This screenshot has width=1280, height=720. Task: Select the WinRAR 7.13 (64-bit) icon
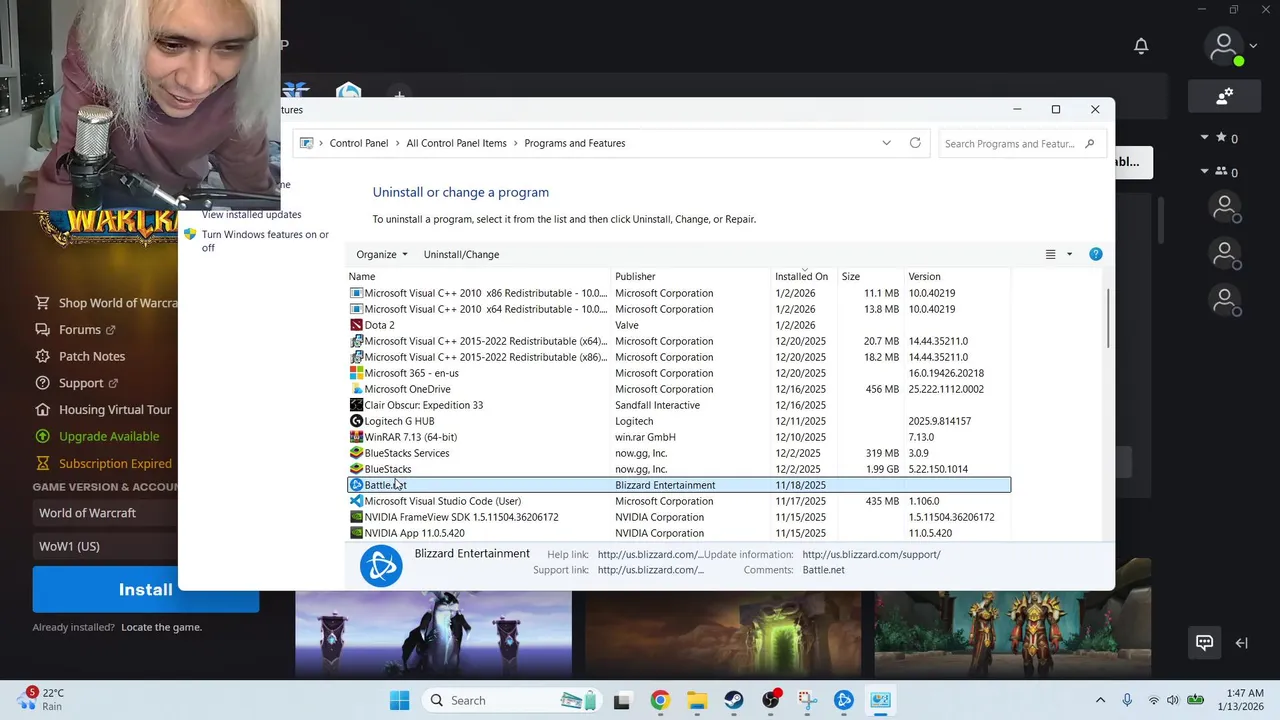356,437
